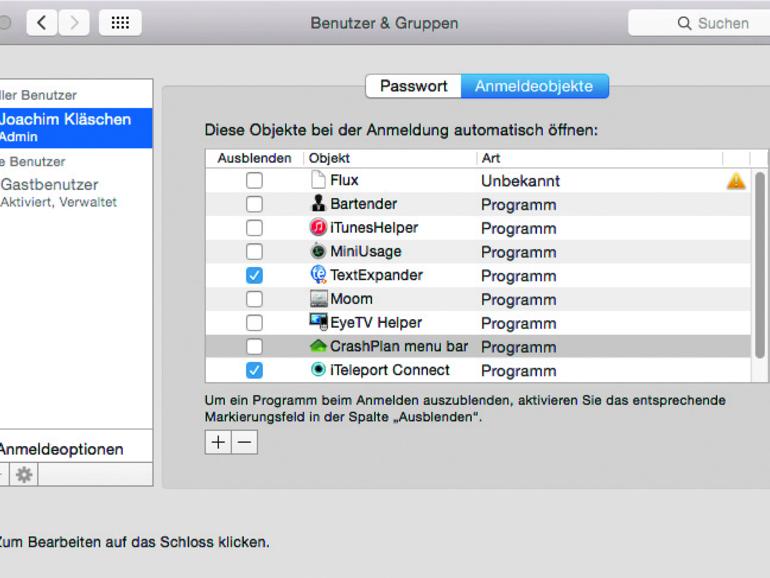This screenshot has width=770, height=578.
Task: Click the CrashPlan menu bar house icon
Action: click(x=318, y=346)
